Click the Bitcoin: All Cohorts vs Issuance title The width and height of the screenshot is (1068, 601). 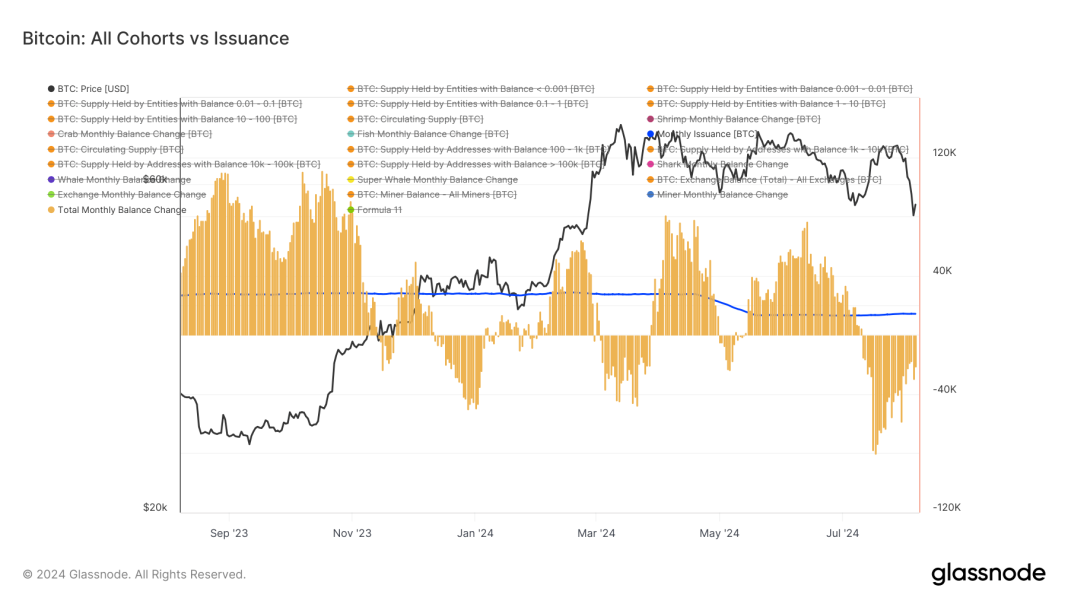[155, 38]
